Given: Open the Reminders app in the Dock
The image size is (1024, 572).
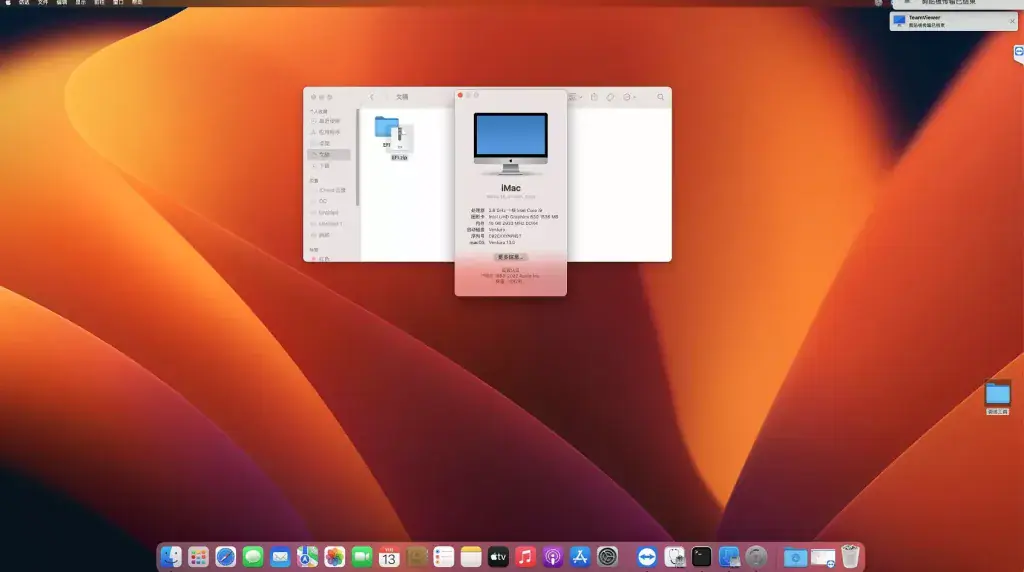Looking at the screenshot, I should 443,557.
